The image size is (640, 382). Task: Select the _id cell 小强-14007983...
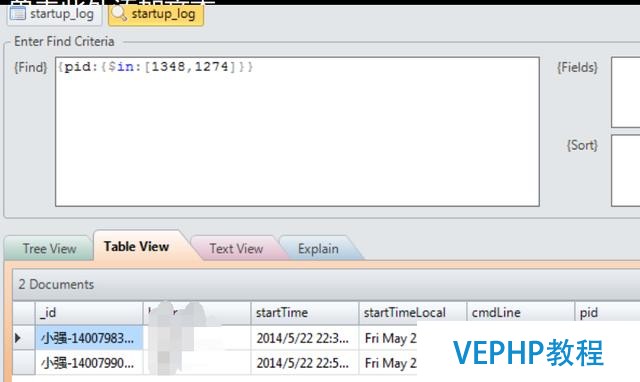[89, 338]
